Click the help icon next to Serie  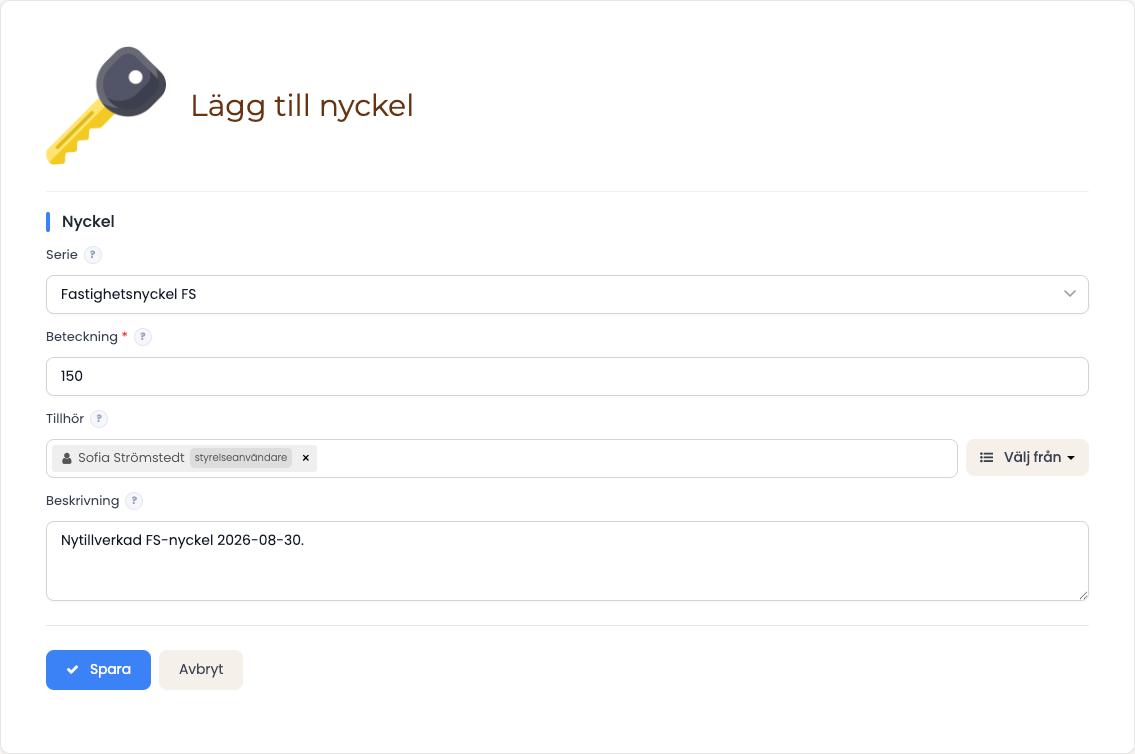(93, 255)
